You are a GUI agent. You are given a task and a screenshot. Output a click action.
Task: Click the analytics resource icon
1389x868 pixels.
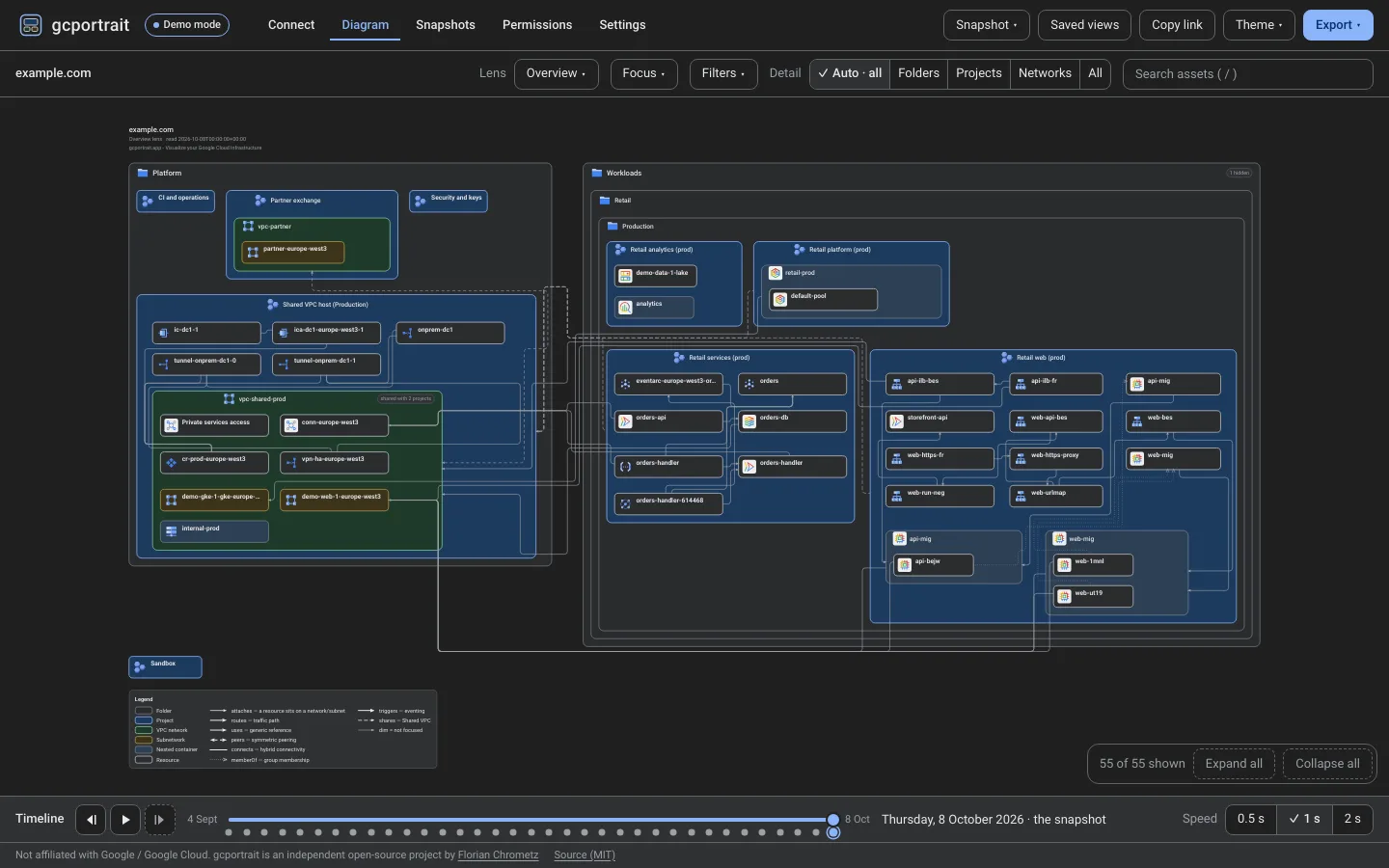[x=625, y=307]
